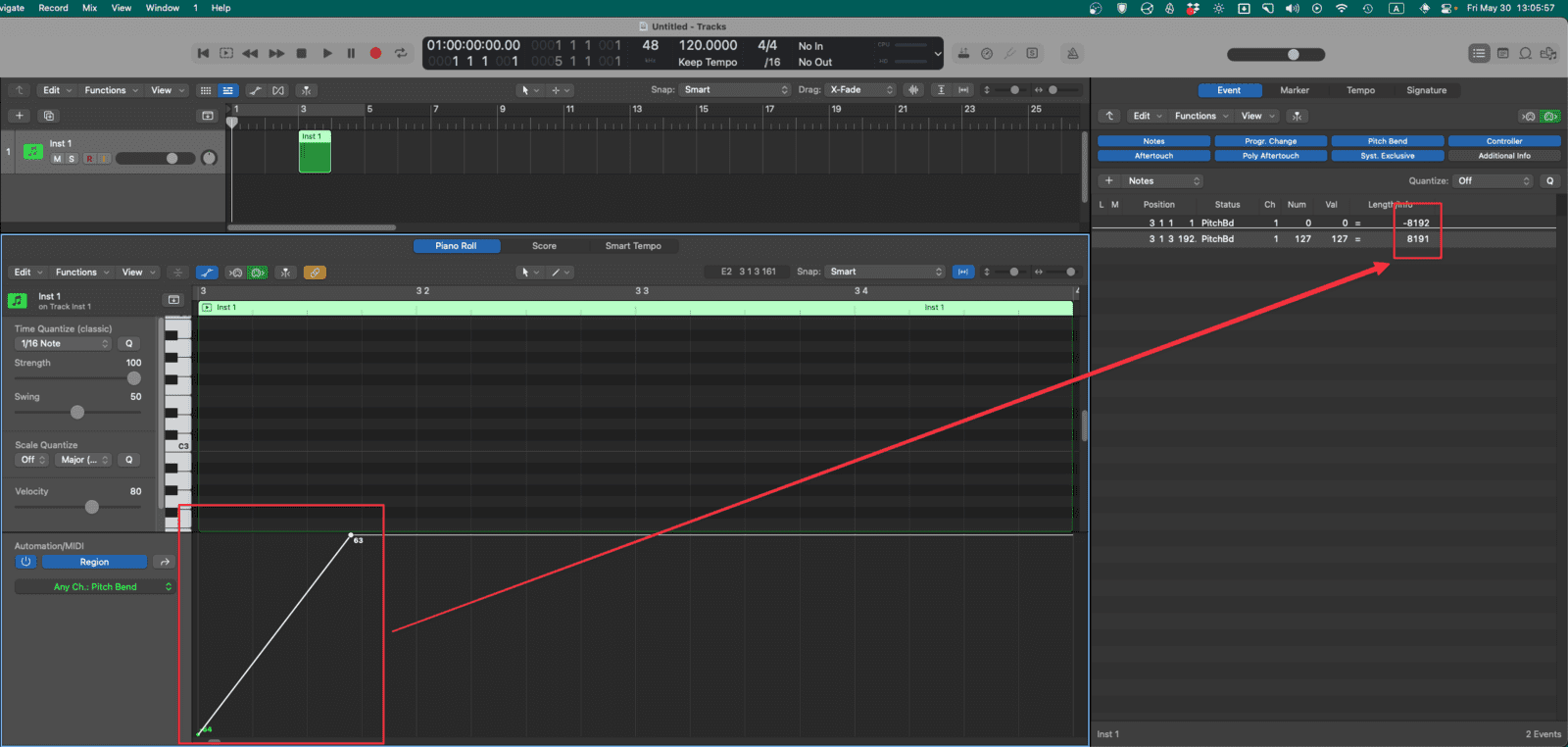Open the List Editors panel icon
Viewport: 1568px width, 747px height.
pyautogui.click(x=1479, y=53)
